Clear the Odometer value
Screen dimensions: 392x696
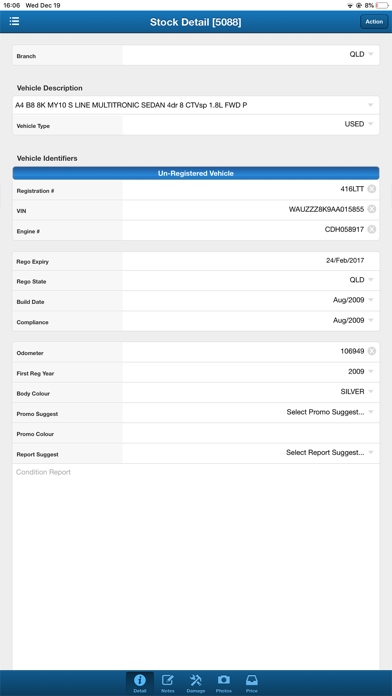(372, 351)
